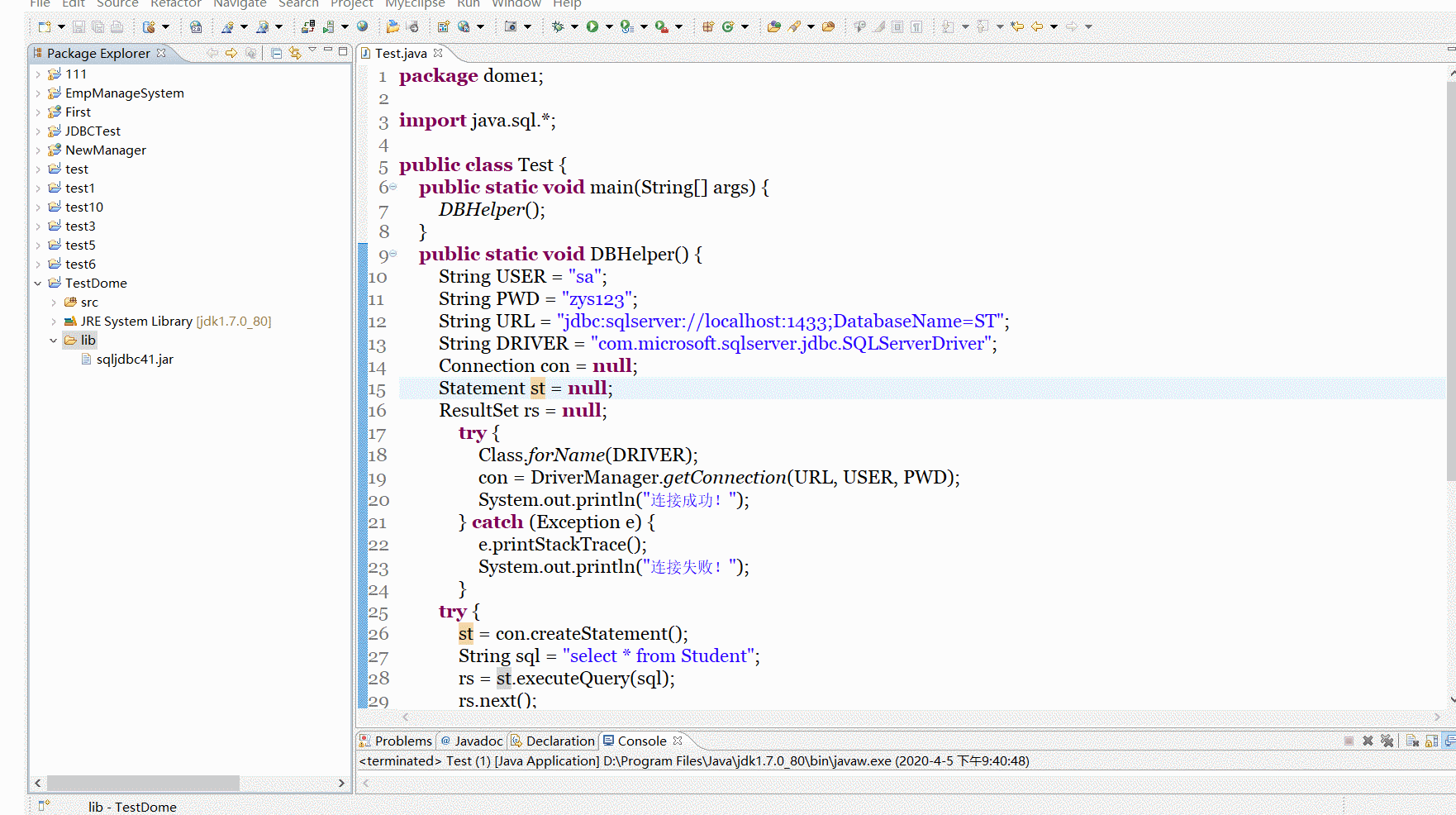Toggle Link with Editor in Package Explorer
The height and width of the screenshot is (815, 1456).
[294, 52]
